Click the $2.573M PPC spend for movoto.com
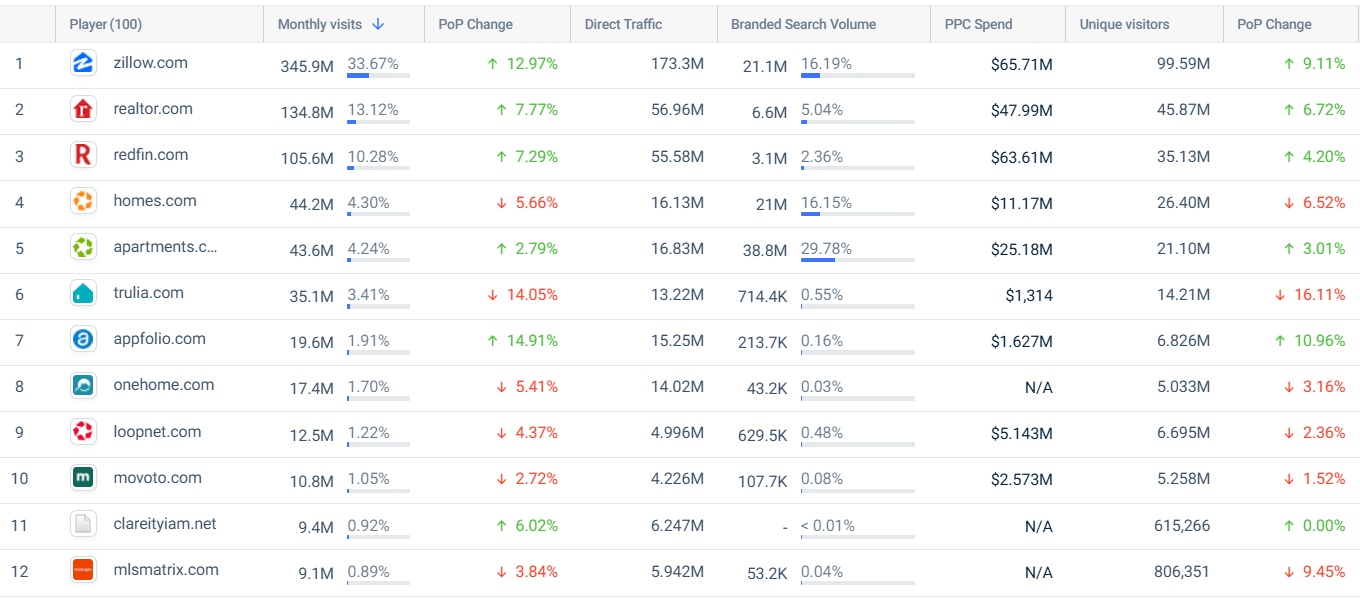 [x=1021, y=480]
